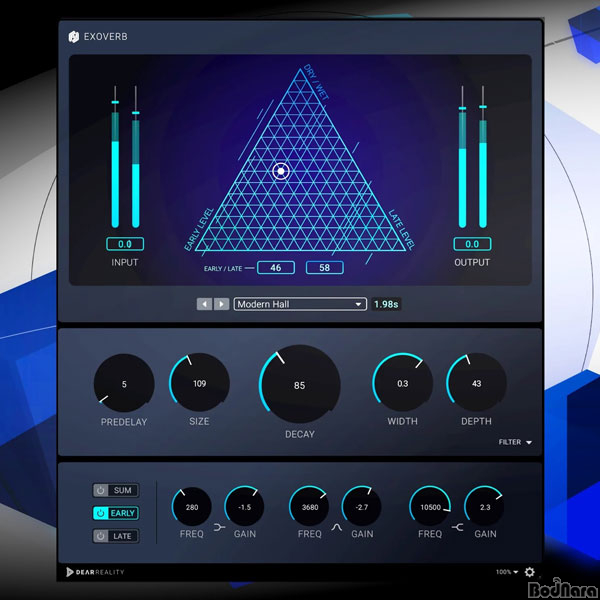
Task: Click the Depth knob showing 43
Action: (476, 383)
